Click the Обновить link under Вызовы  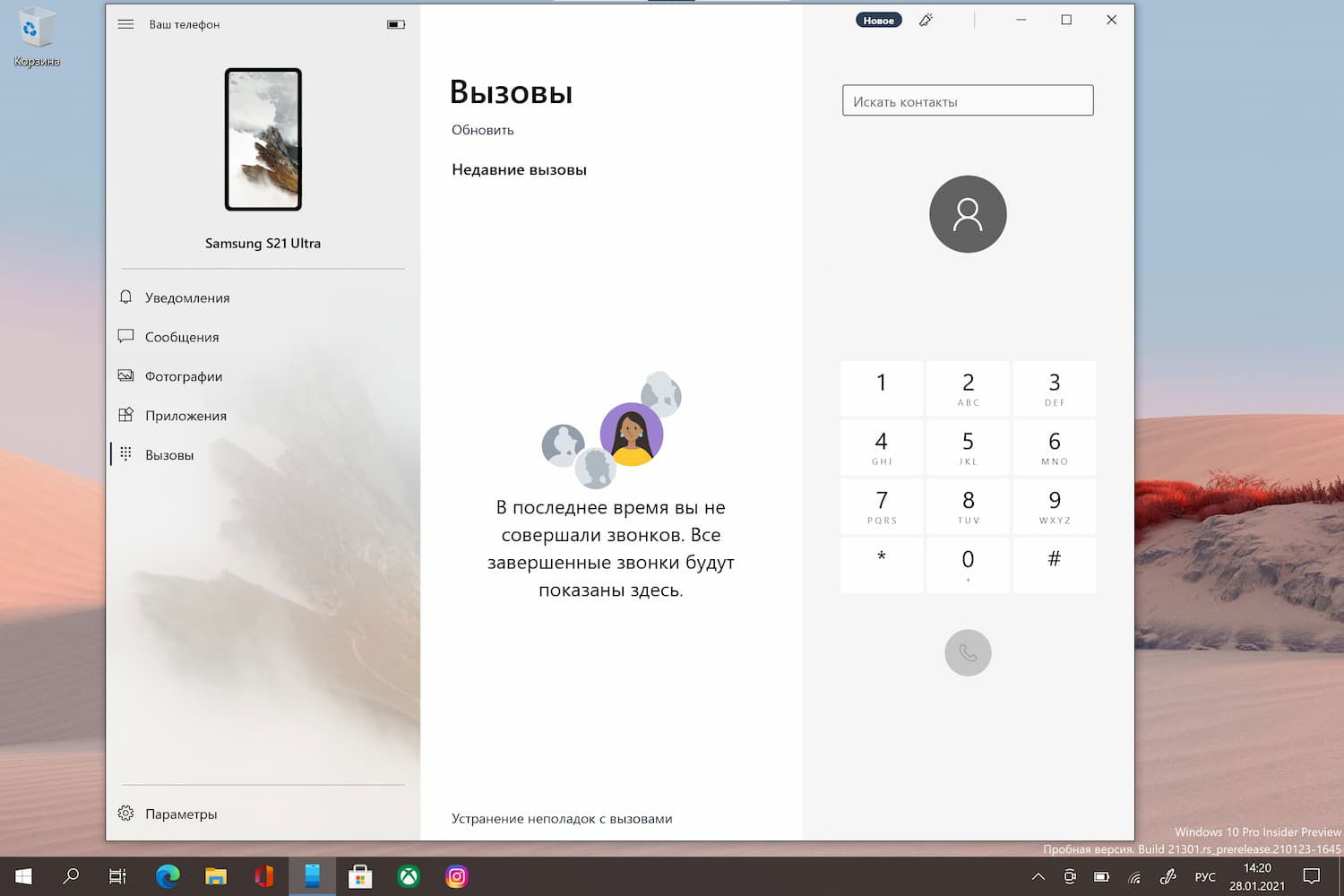[x=483, y=130]
